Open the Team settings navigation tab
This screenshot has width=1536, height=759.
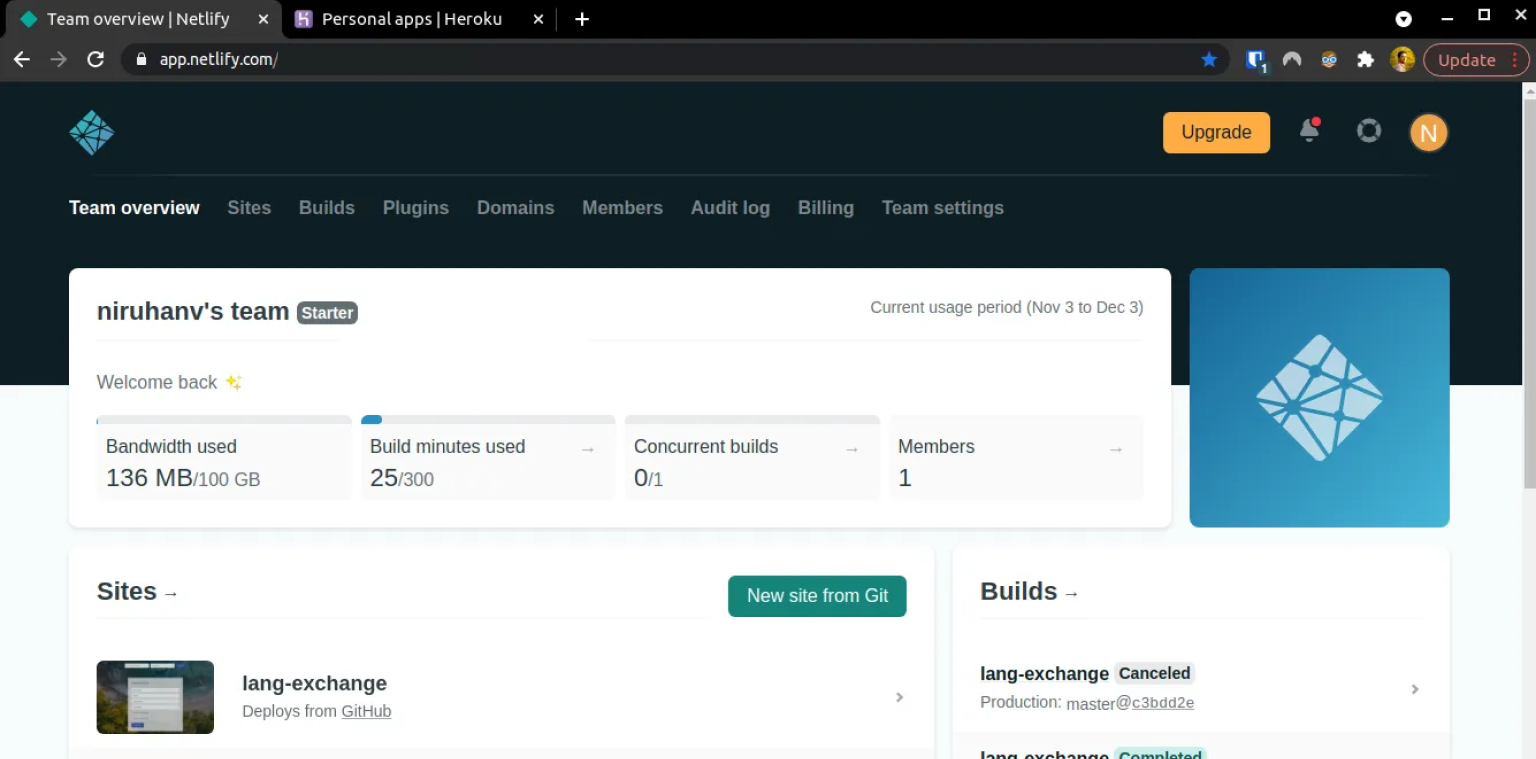[943, 208]
